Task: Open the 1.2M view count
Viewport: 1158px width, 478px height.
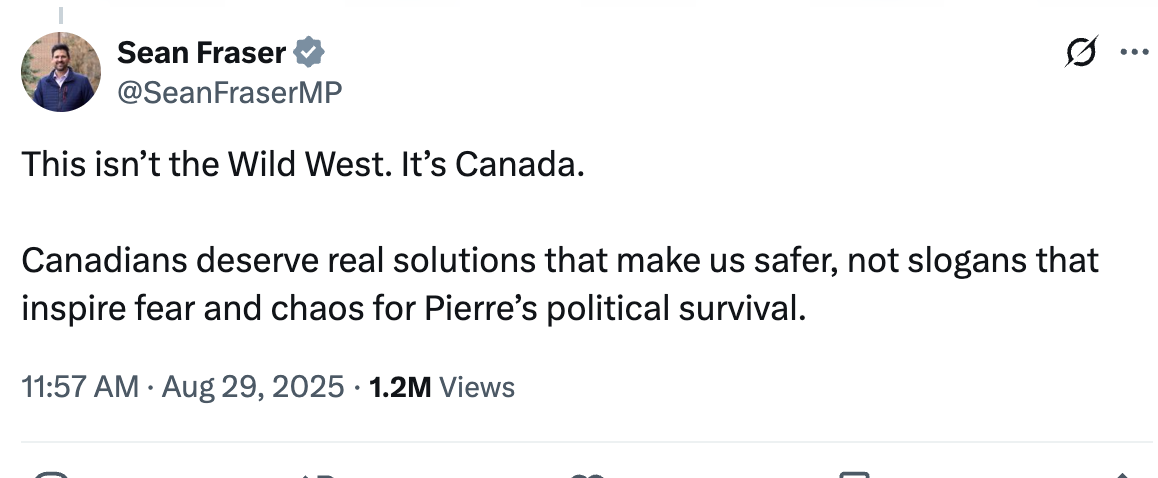Action: point(400,387)
